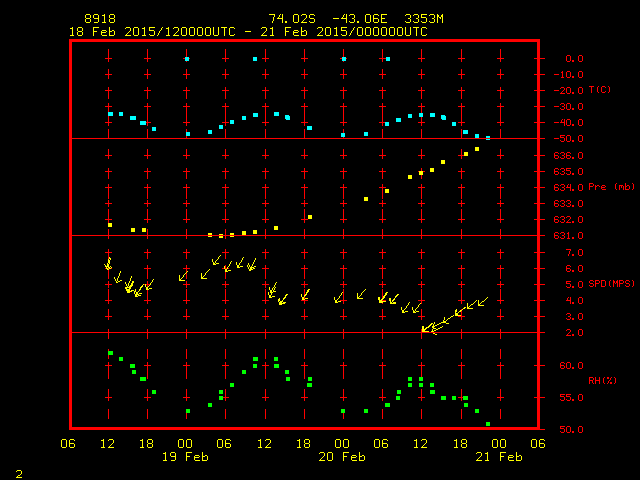Click the 00 hour label above 19 Feb

click(x=185, y=443)
